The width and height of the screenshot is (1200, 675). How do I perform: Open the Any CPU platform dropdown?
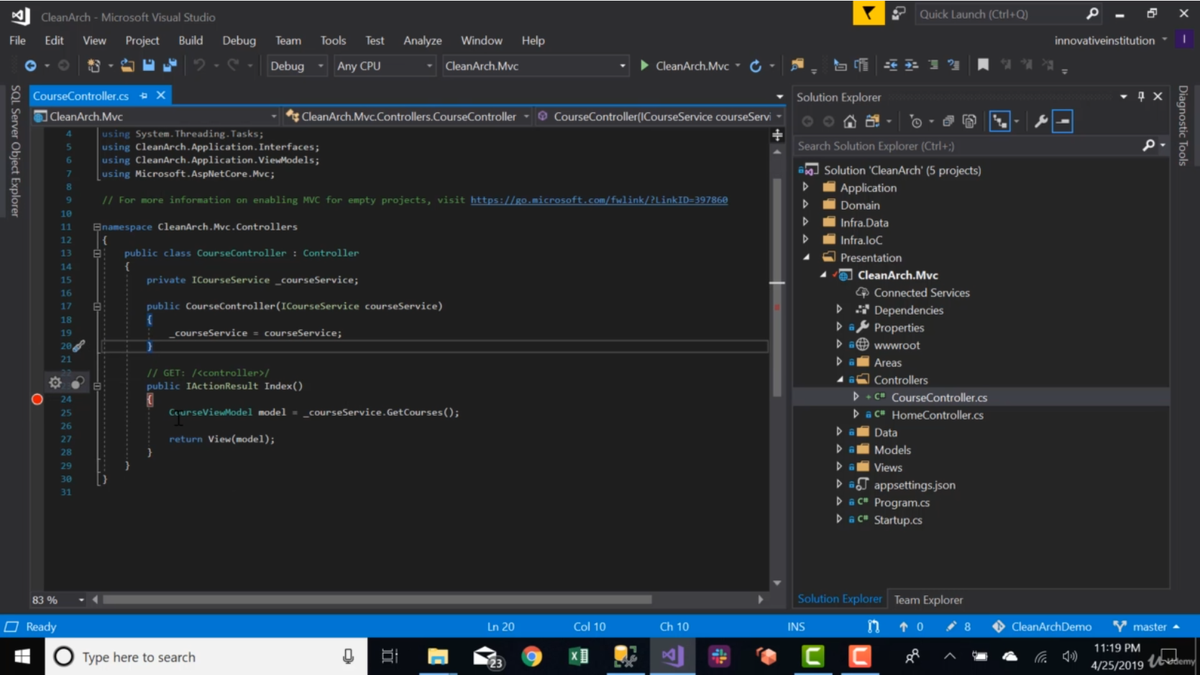(x=384, y=66)
